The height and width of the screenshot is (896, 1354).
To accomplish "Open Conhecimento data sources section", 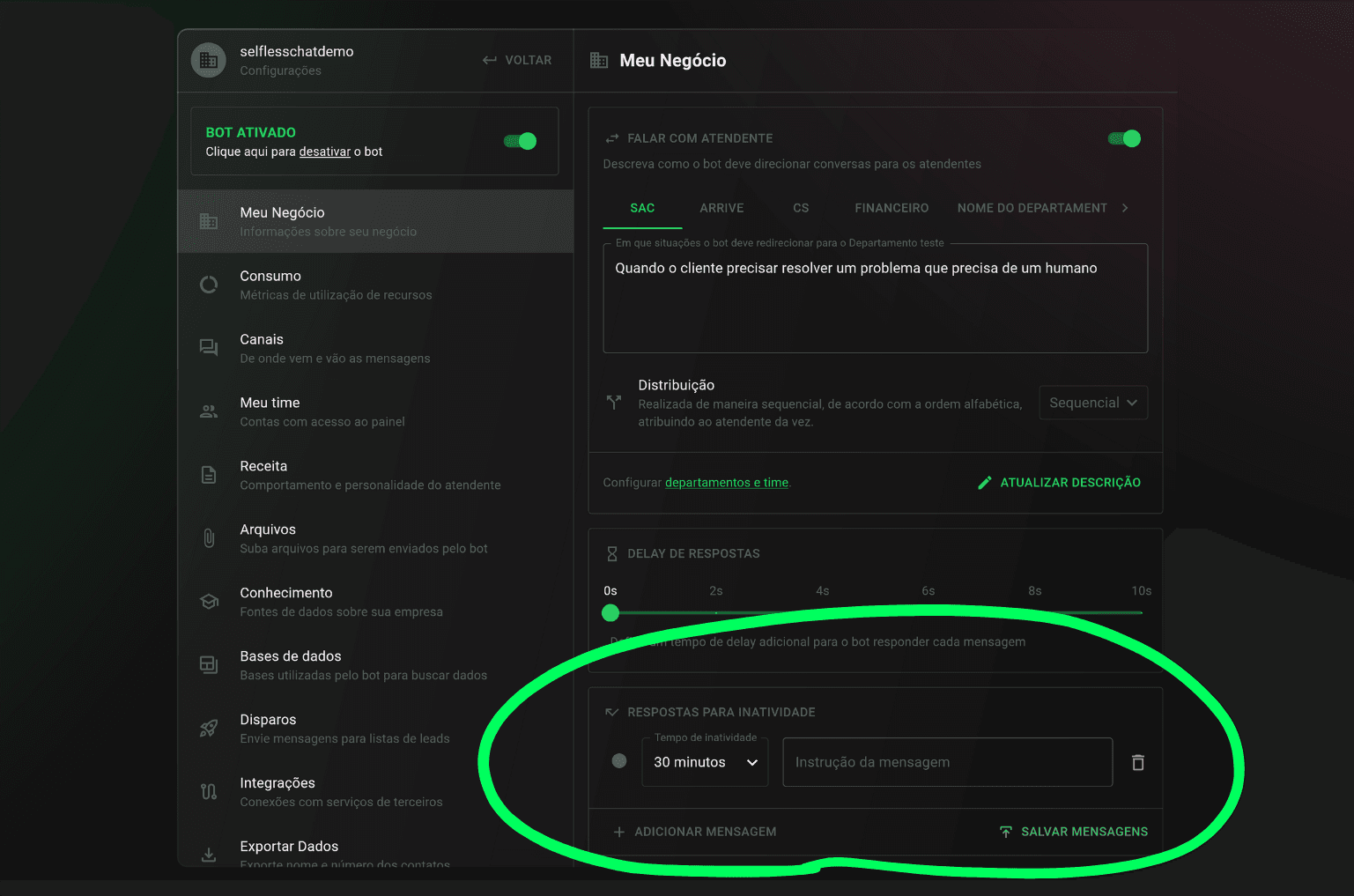I will pyautogui.click(x=376, y=602).
